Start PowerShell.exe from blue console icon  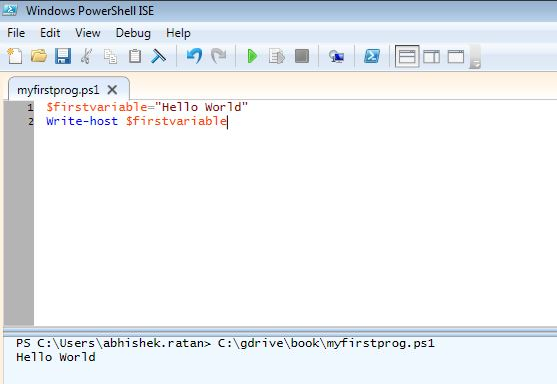click(372, 56)
